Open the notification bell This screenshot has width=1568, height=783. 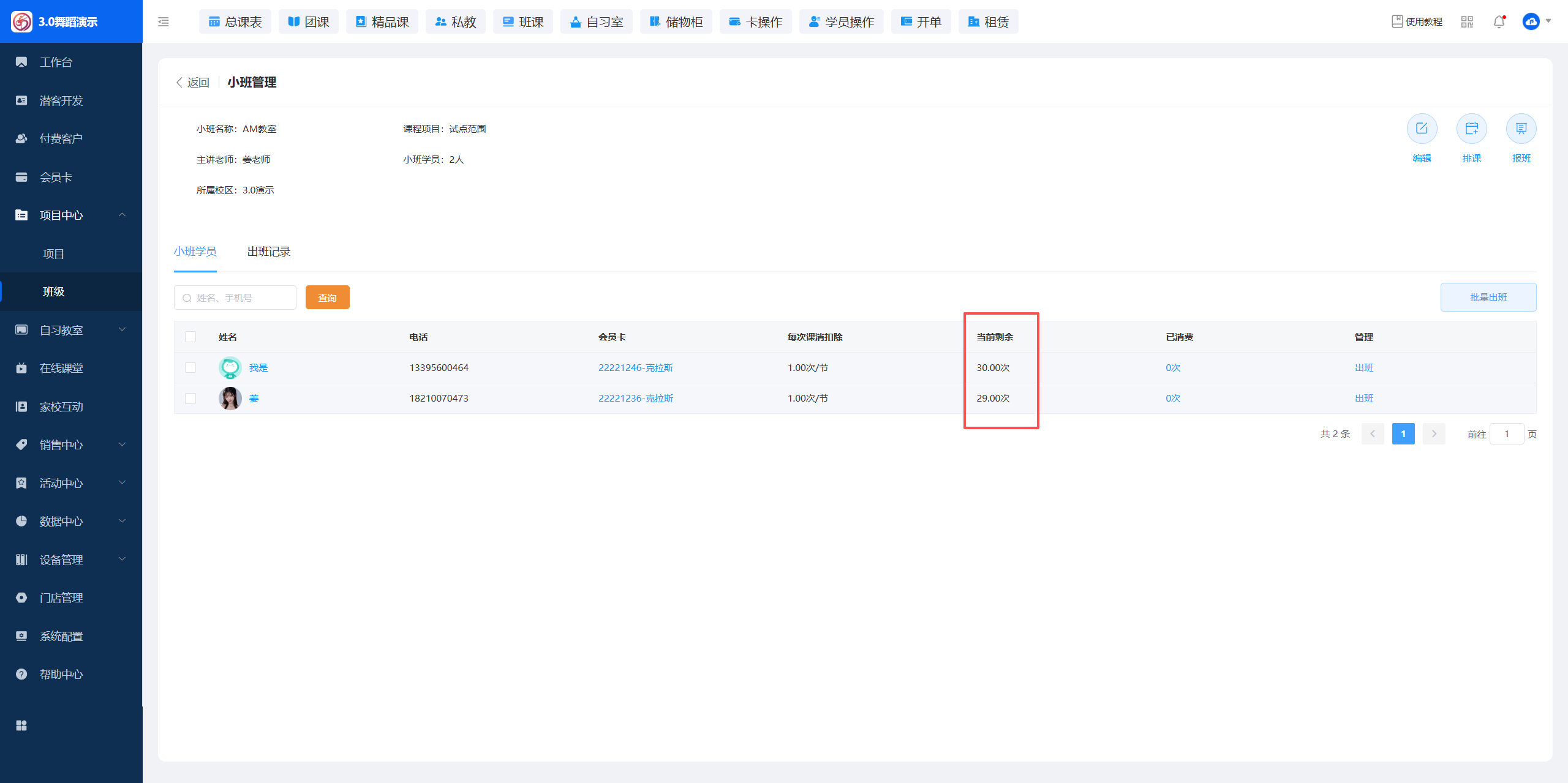coord(1499,22)
